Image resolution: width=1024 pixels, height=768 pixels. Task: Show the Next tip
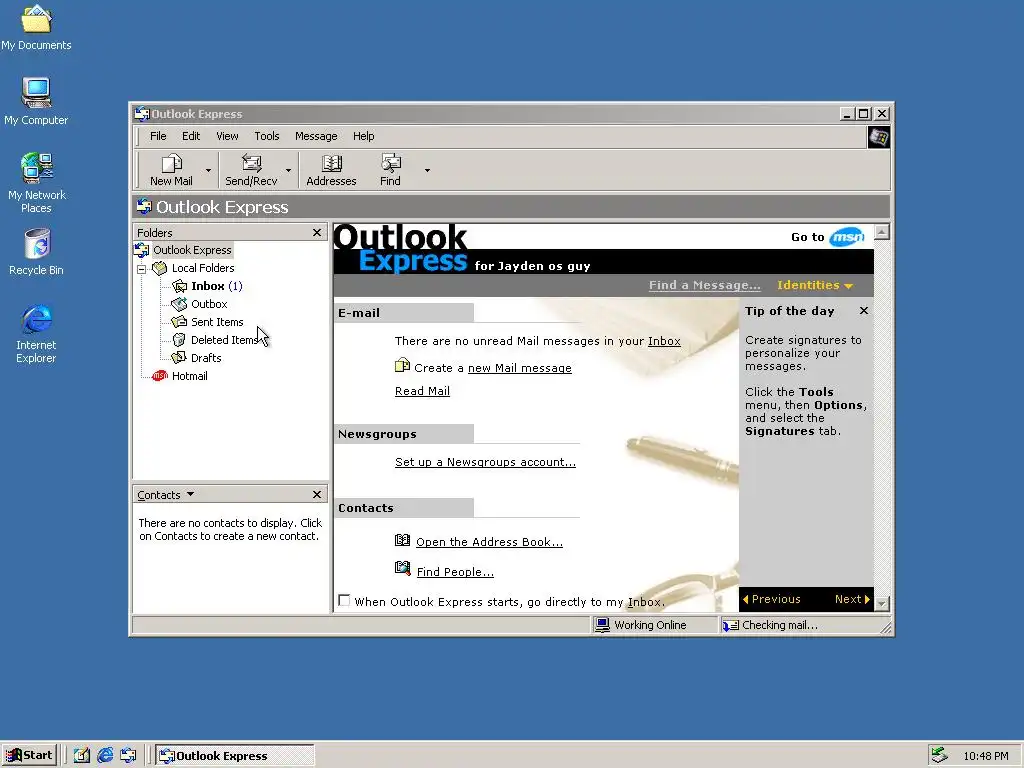(x=852, y=600)
